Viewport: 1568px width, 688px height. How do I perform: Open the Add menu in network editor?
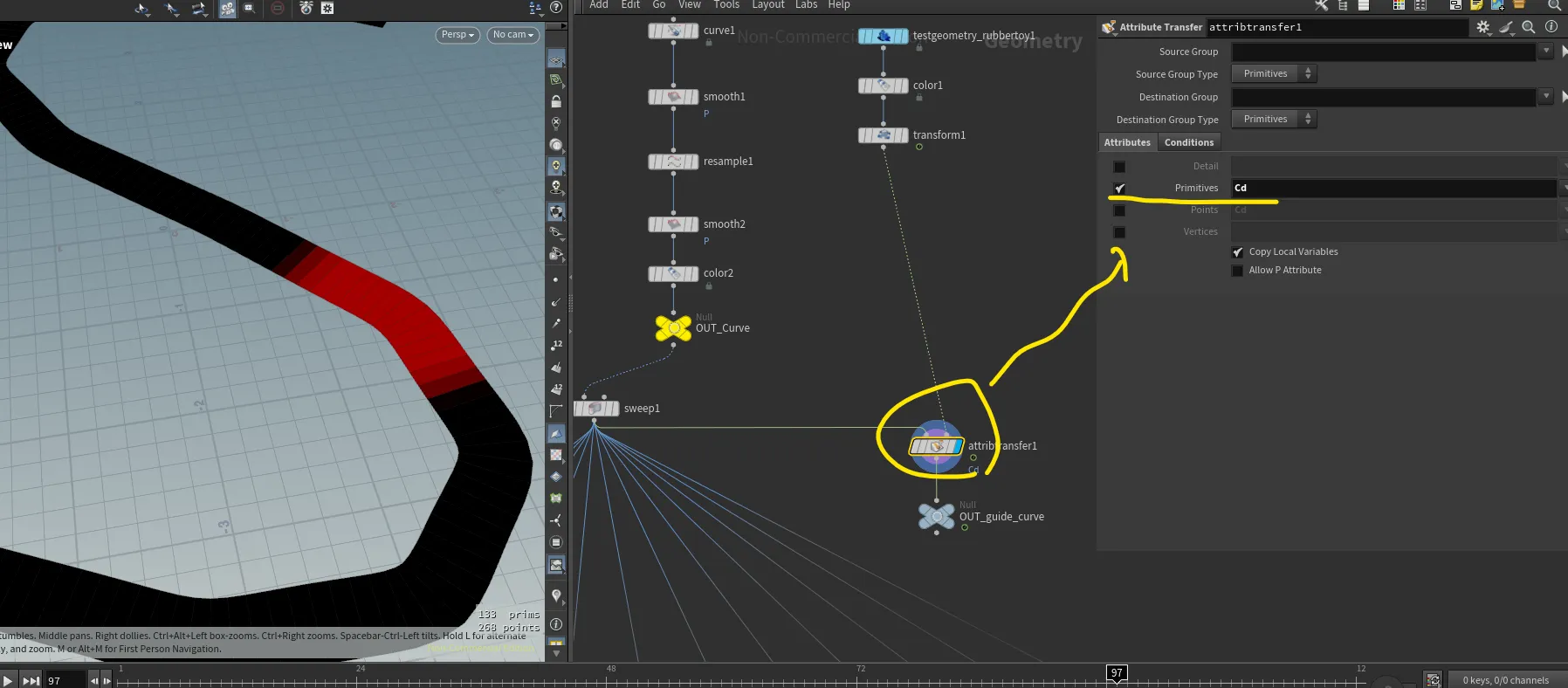click(599, 5)
